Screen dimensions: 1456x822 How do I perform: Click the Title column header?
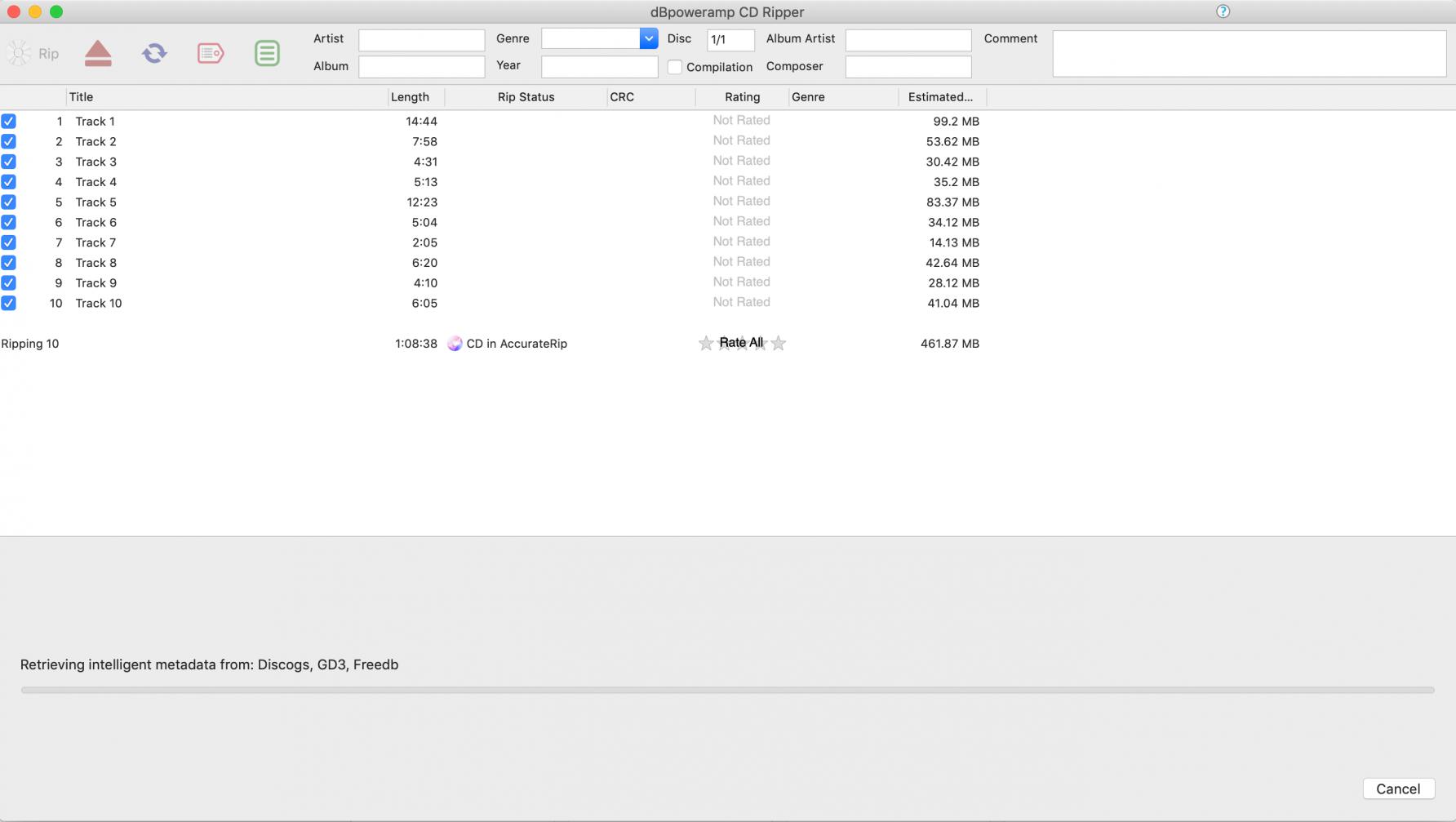coord(81,97)
